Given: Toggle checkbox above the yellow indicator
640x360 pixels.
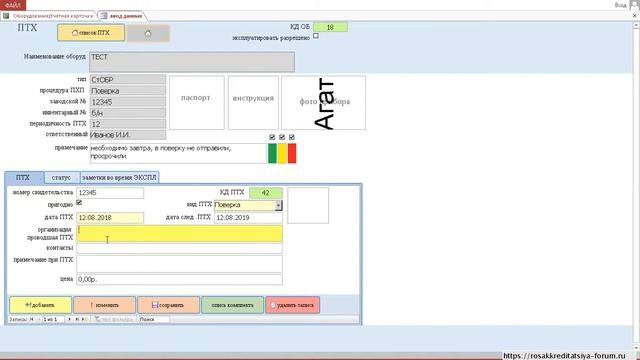Looking at the screenshot, I should (282, 137).
